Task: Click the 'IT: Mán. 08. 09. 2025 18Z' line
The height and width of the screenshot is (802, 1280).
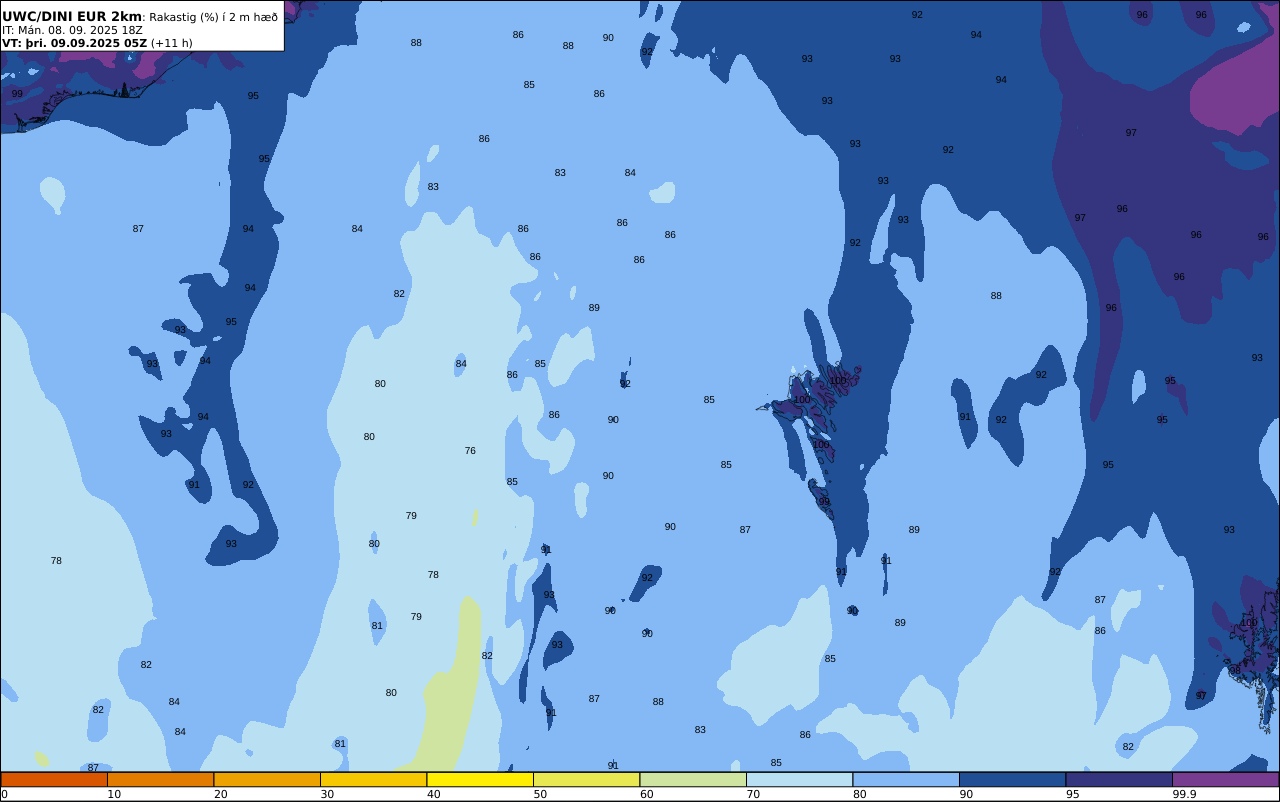Action: [72, 30]
